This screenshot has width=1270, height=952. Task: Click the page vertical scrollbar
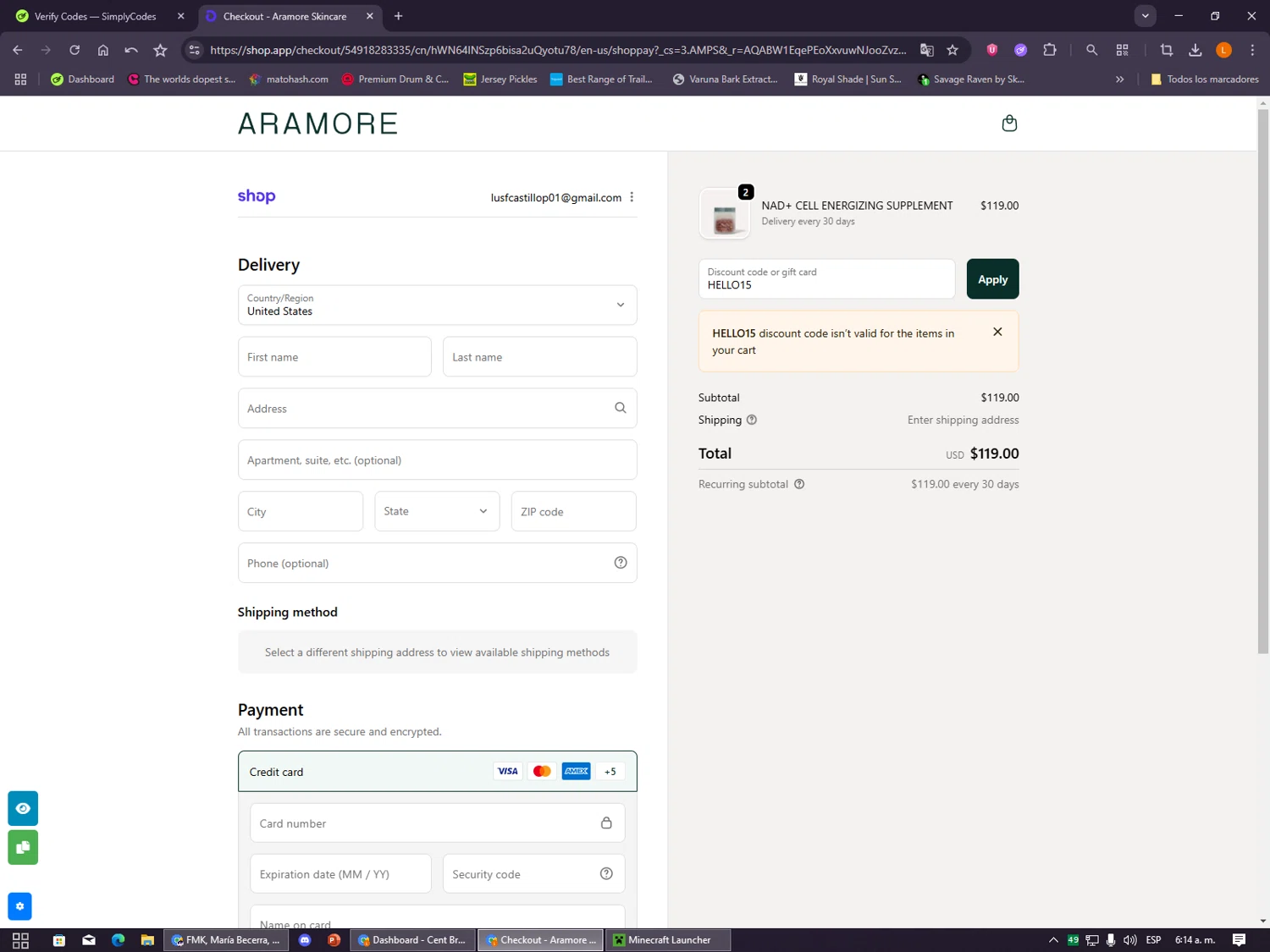(x=1262, y=381)
